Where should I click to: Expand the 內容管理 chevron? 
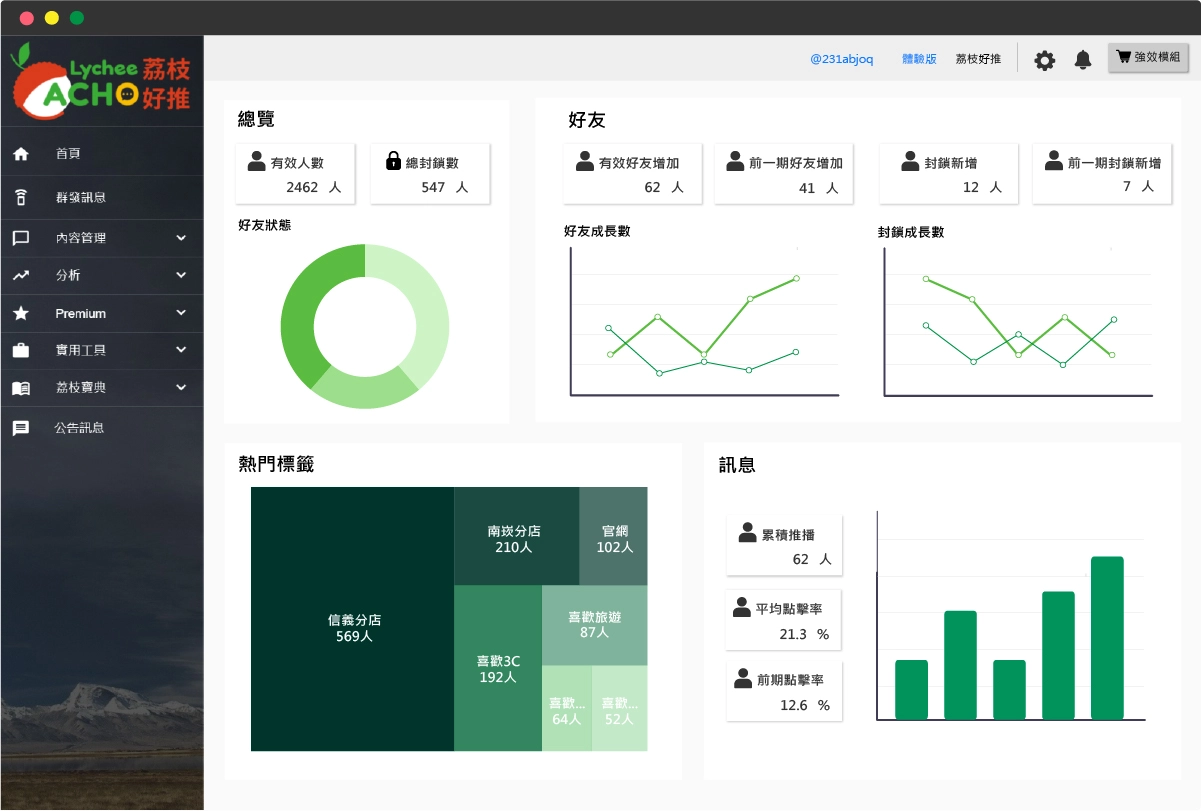(x=181, y=238)
